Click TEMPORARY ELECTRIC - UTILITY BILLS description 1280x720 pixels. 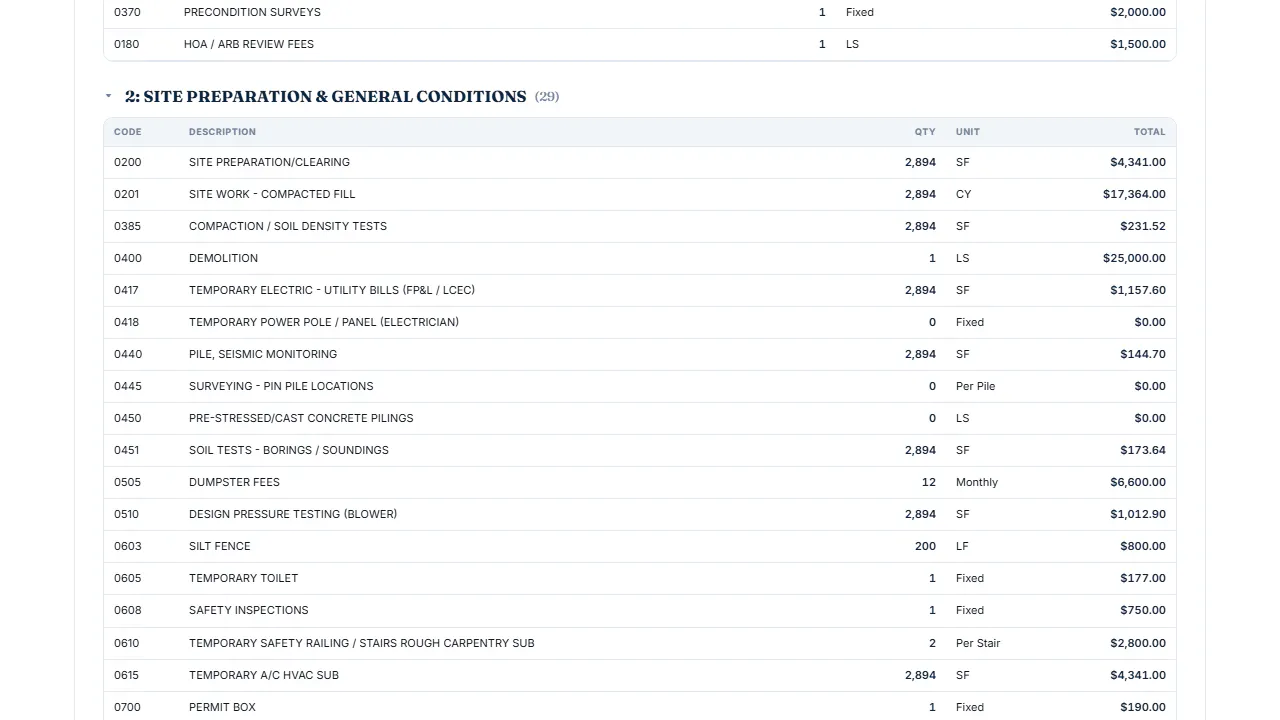[332, 290]
